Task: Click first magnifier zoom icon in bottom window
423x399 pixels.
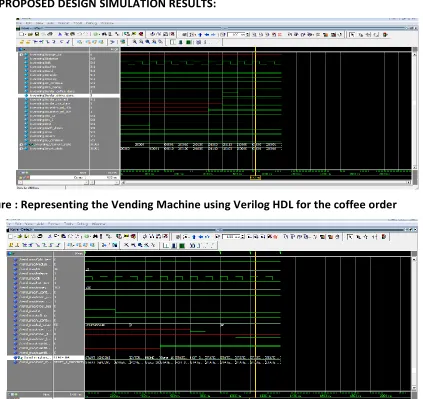Action: click(x=126, y=245)
